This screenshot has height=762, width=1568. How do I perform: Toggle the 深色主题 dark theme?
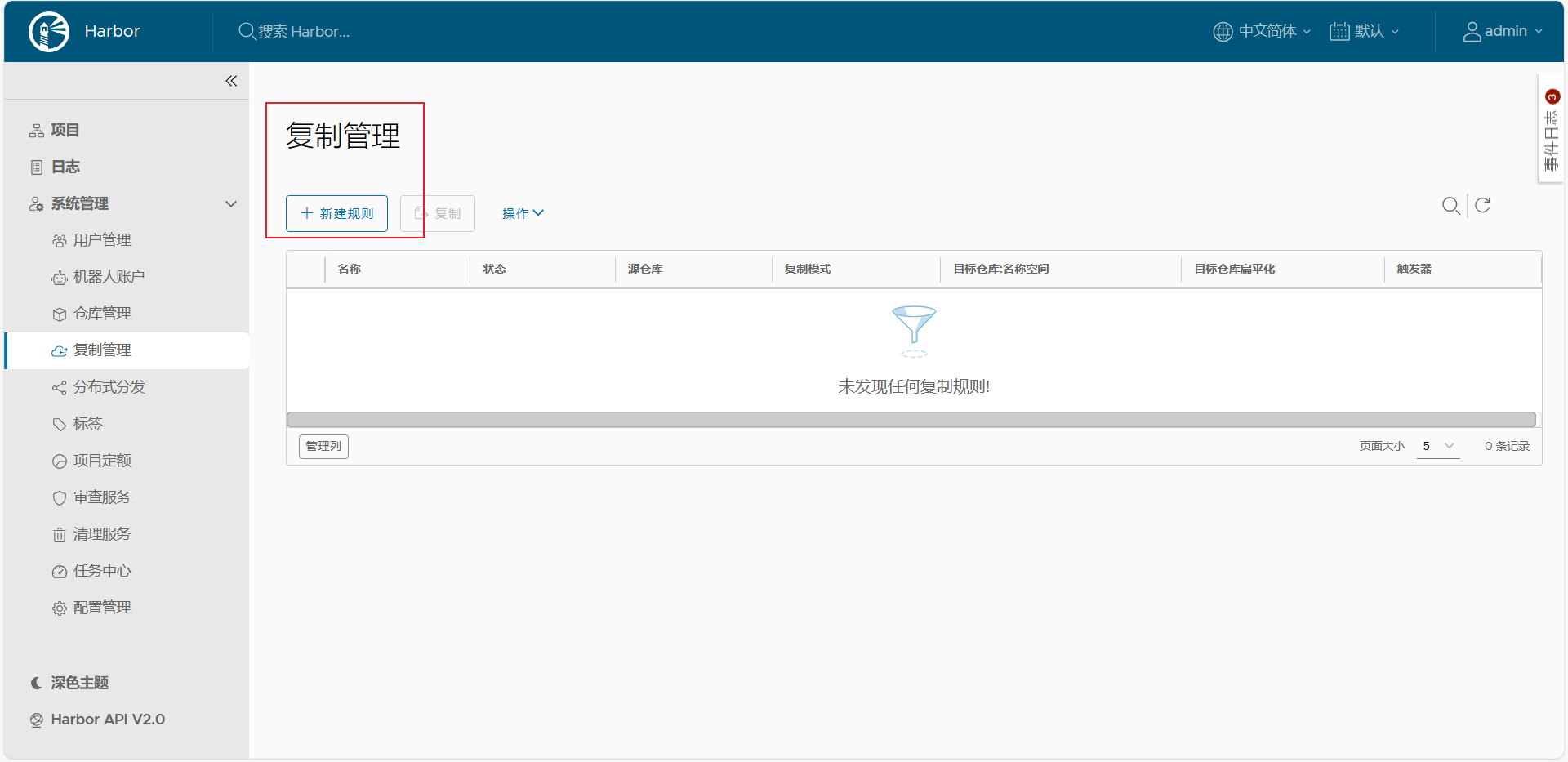(69, 683)
